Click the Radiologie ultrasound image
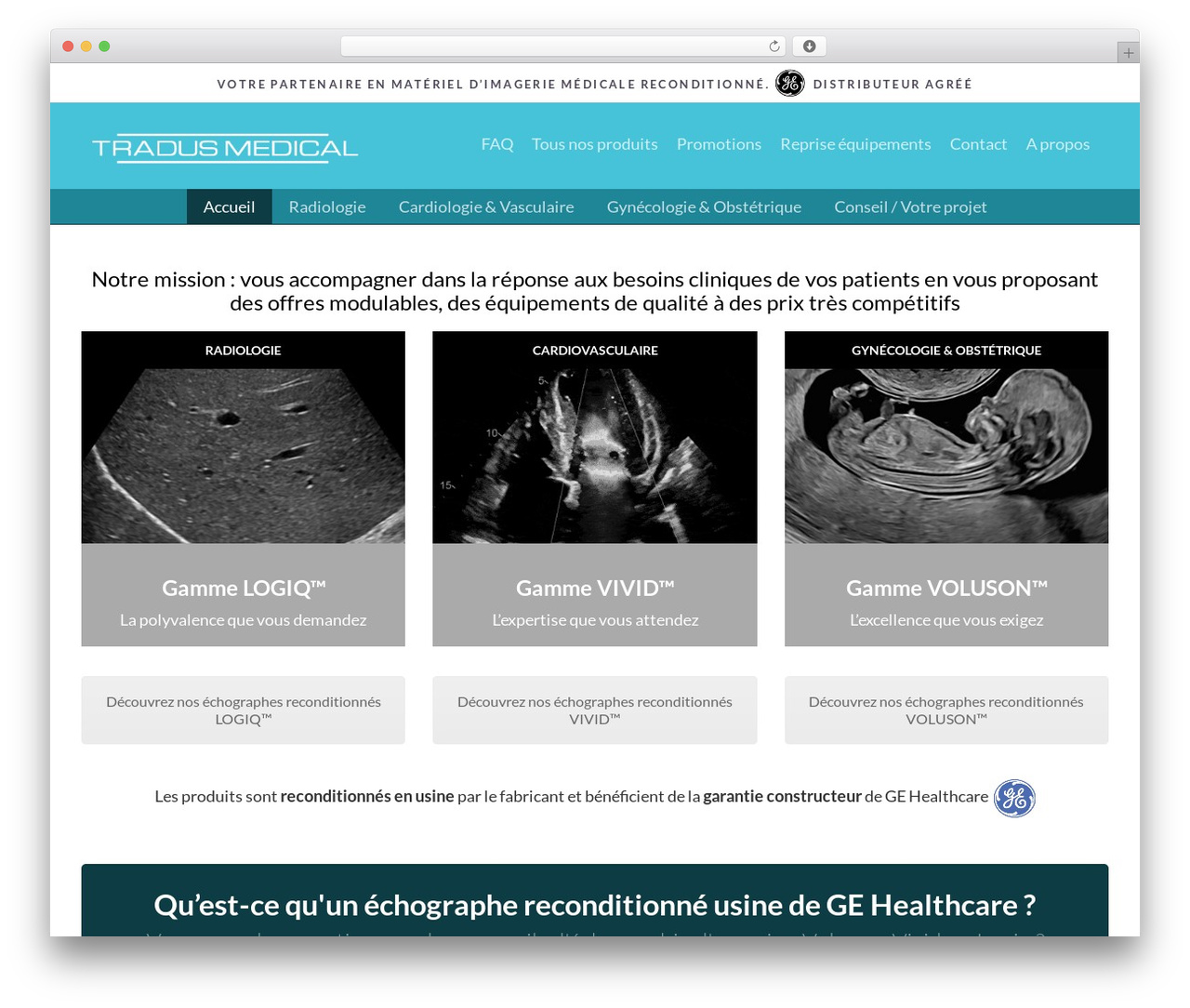Screen dimensions: 1190x1008 pos(244,456)
